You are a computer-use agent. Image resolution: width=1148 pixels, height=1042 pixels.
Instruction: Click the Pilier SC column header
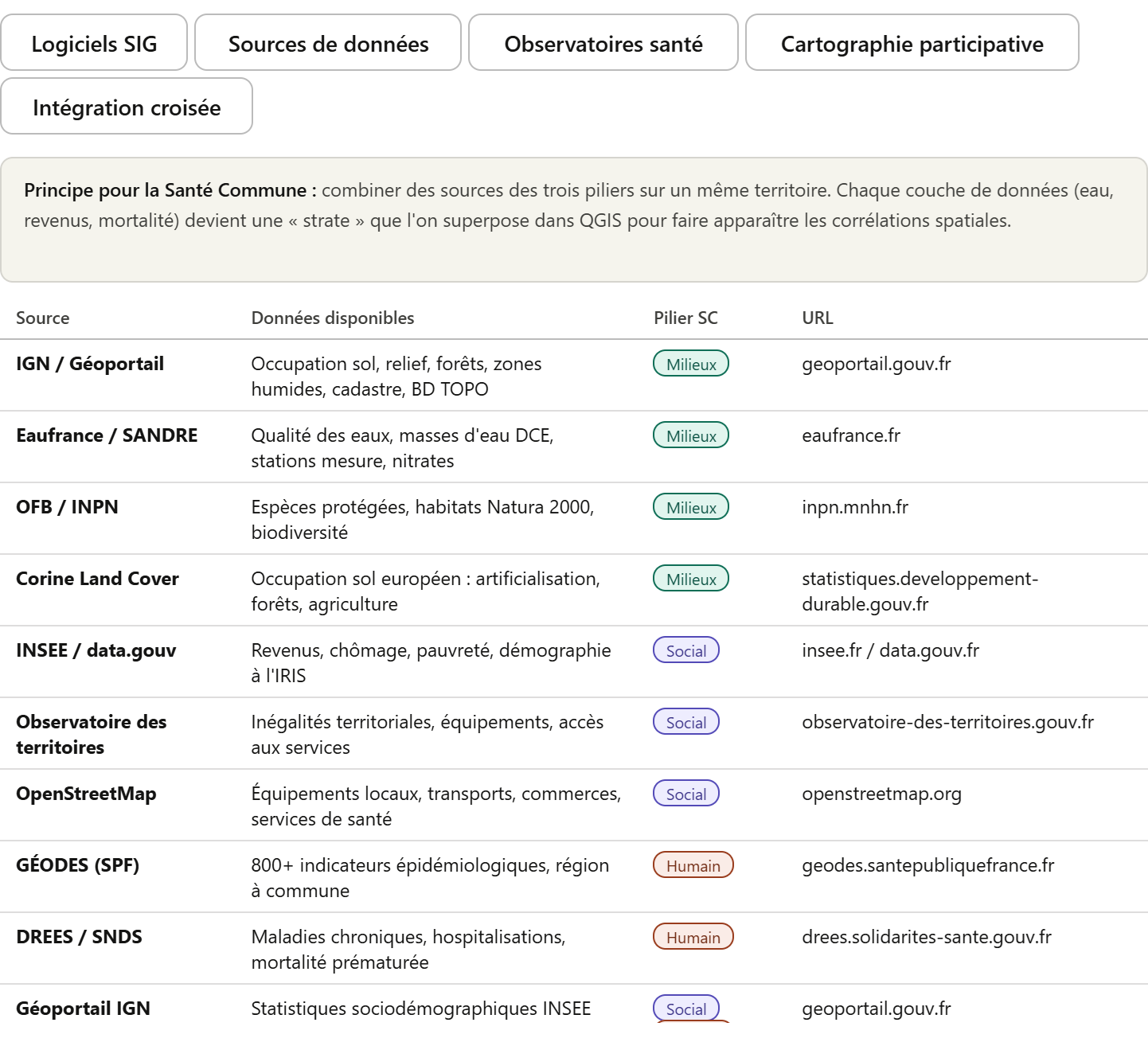pyautogui.click(x=685, y=318)
